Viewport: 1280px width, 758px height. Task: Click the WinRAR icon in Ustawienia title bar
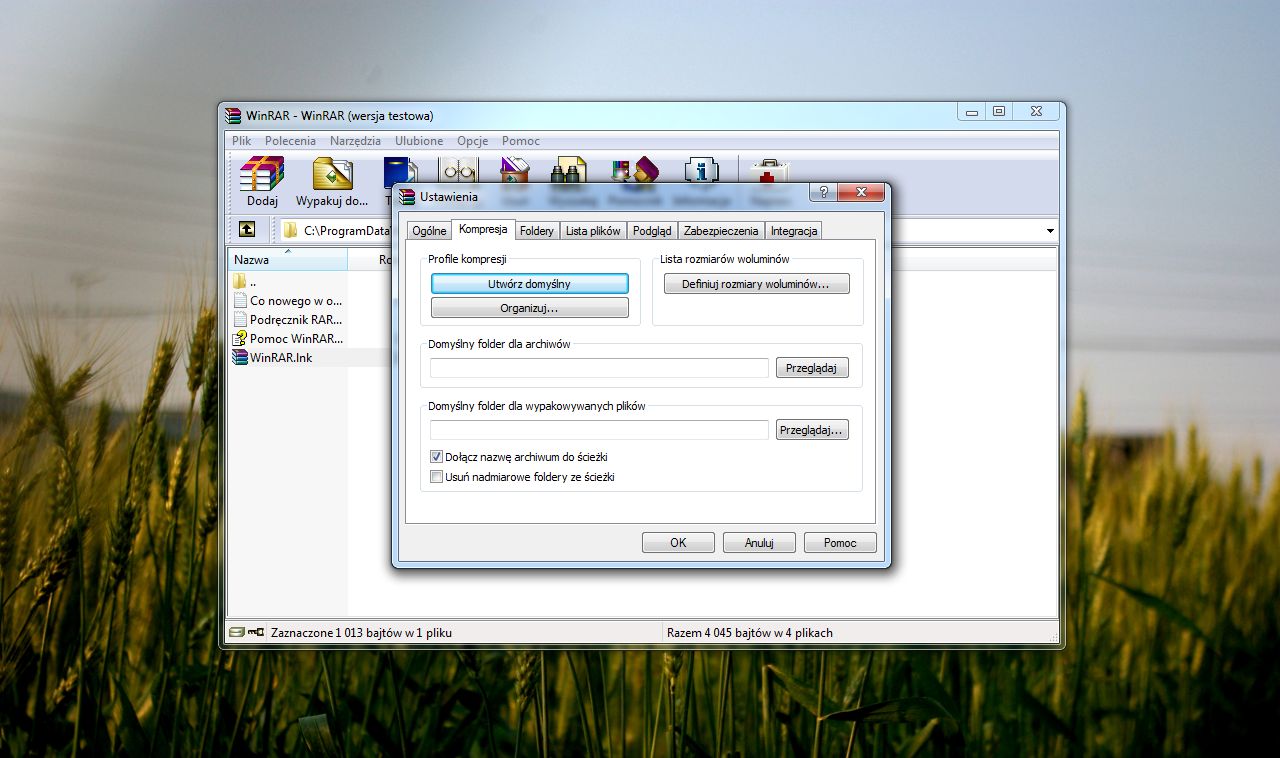click(x=407, y=196)
